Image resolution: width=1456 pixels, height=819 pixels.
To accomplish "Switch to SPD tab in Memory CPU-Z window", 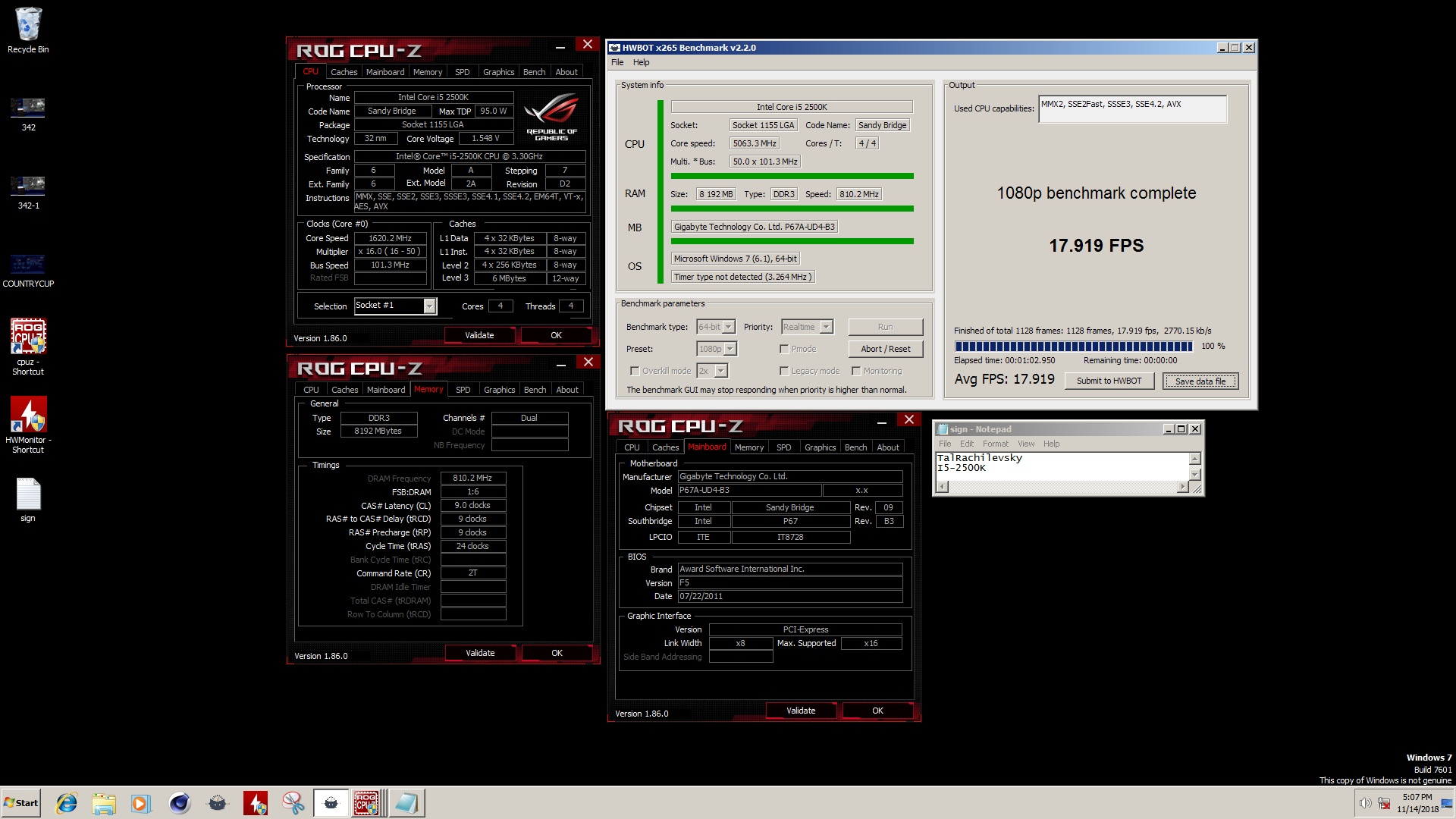I will (x=463, y=390).
